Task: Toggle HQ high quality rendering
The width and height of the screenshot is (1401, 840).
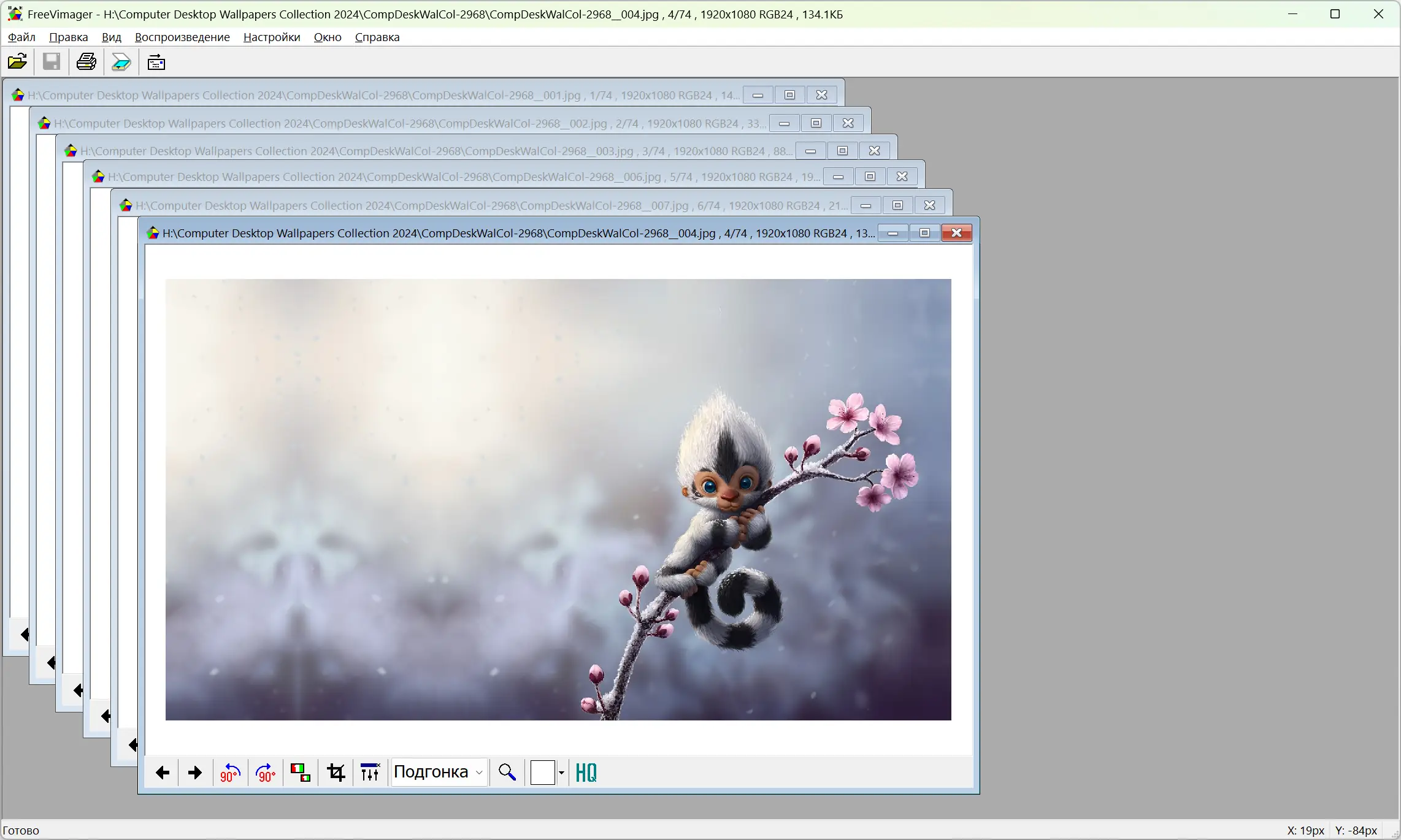Action: (586, 773)
